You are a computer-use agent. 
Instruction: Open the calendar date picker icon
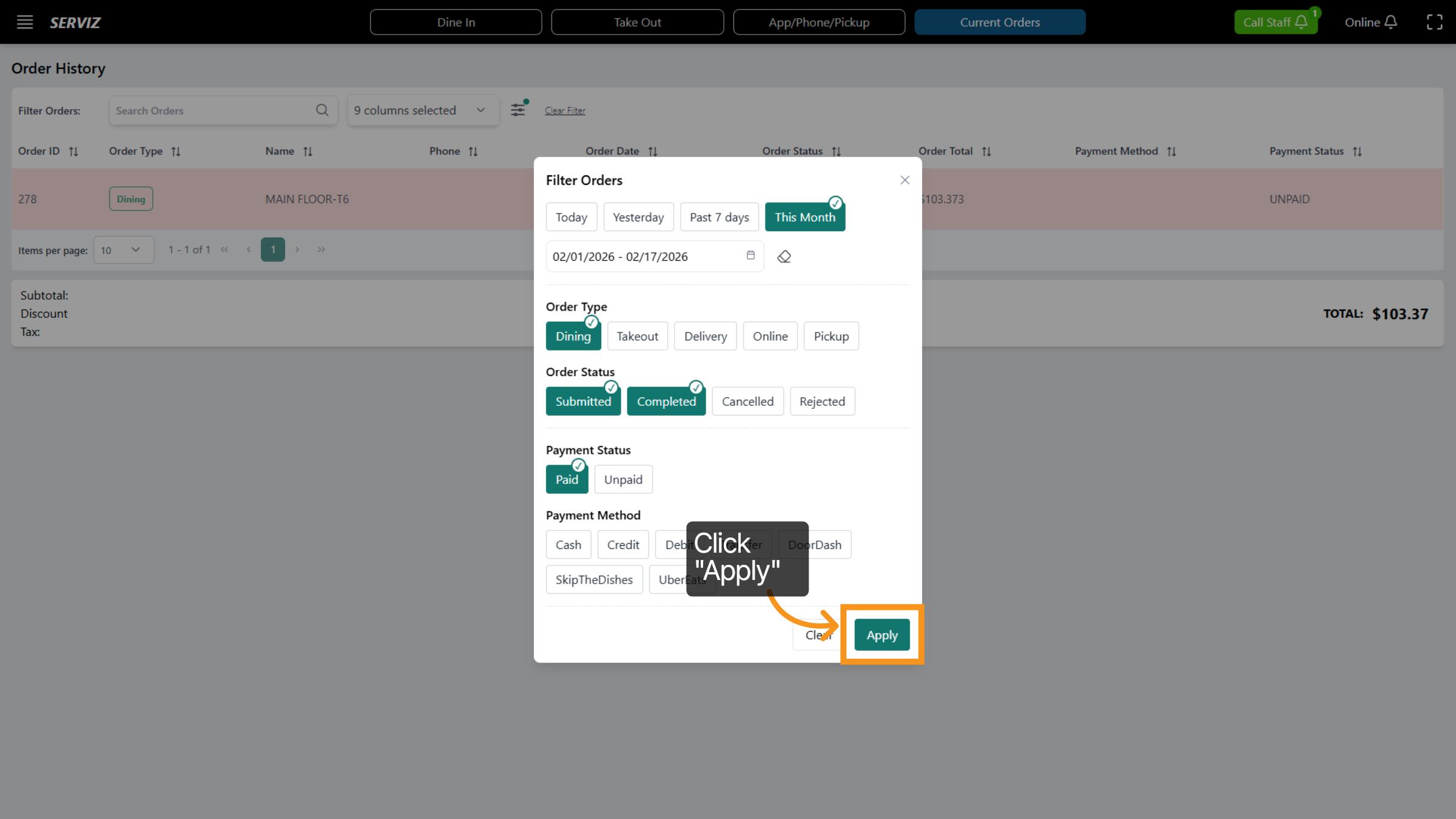(750, 255)
